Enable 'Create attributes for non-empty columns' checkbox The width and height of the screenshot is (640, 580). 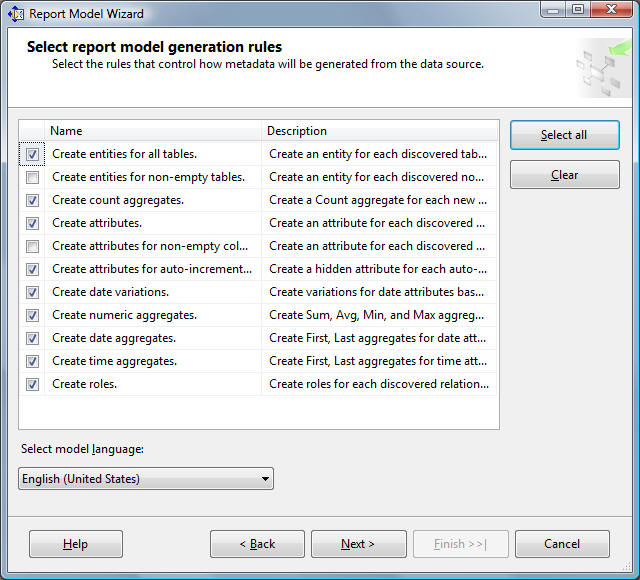(33, 246)
